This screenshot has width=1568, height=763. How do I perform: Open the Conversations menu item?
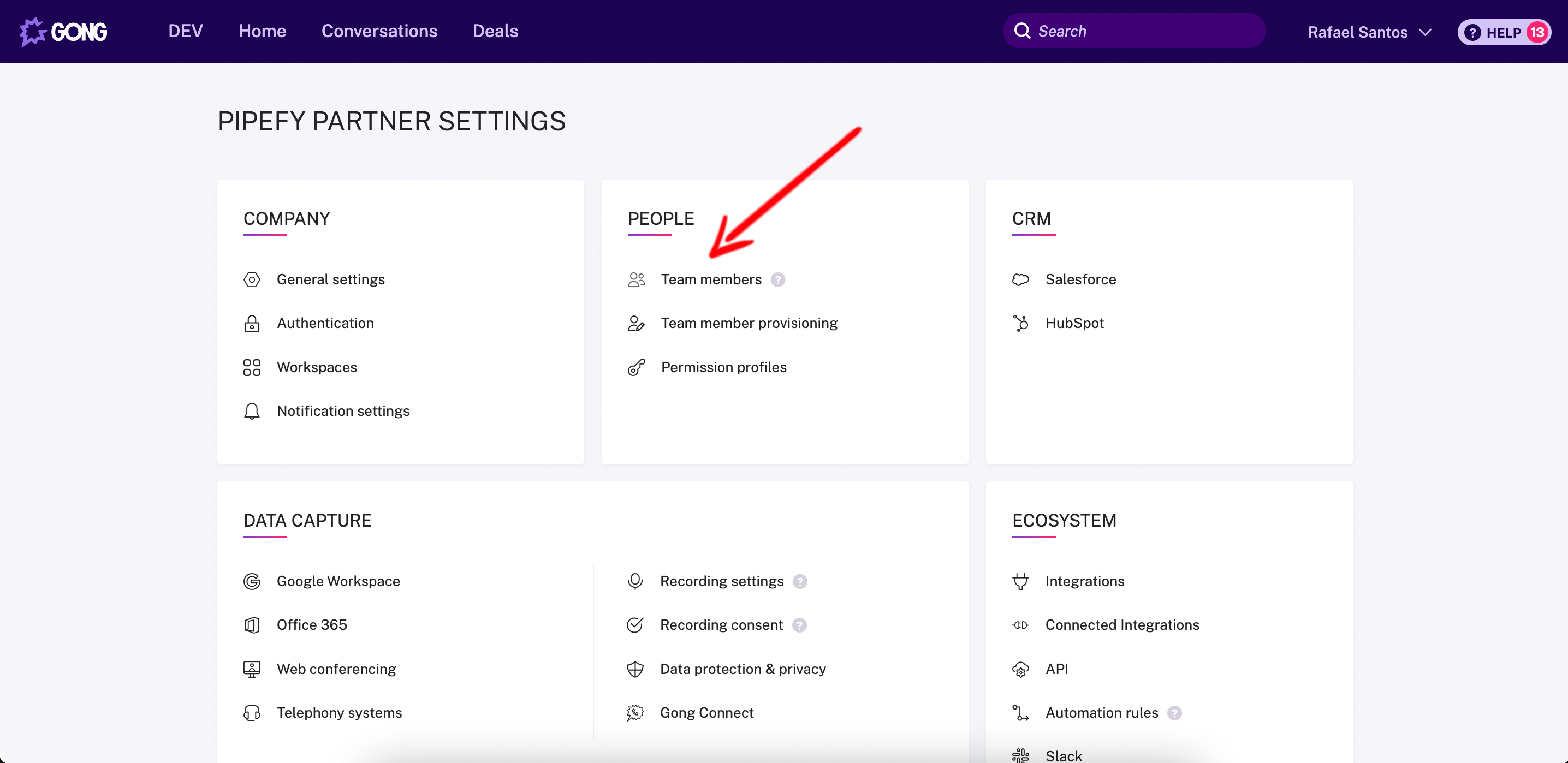[x=379, y=31]
